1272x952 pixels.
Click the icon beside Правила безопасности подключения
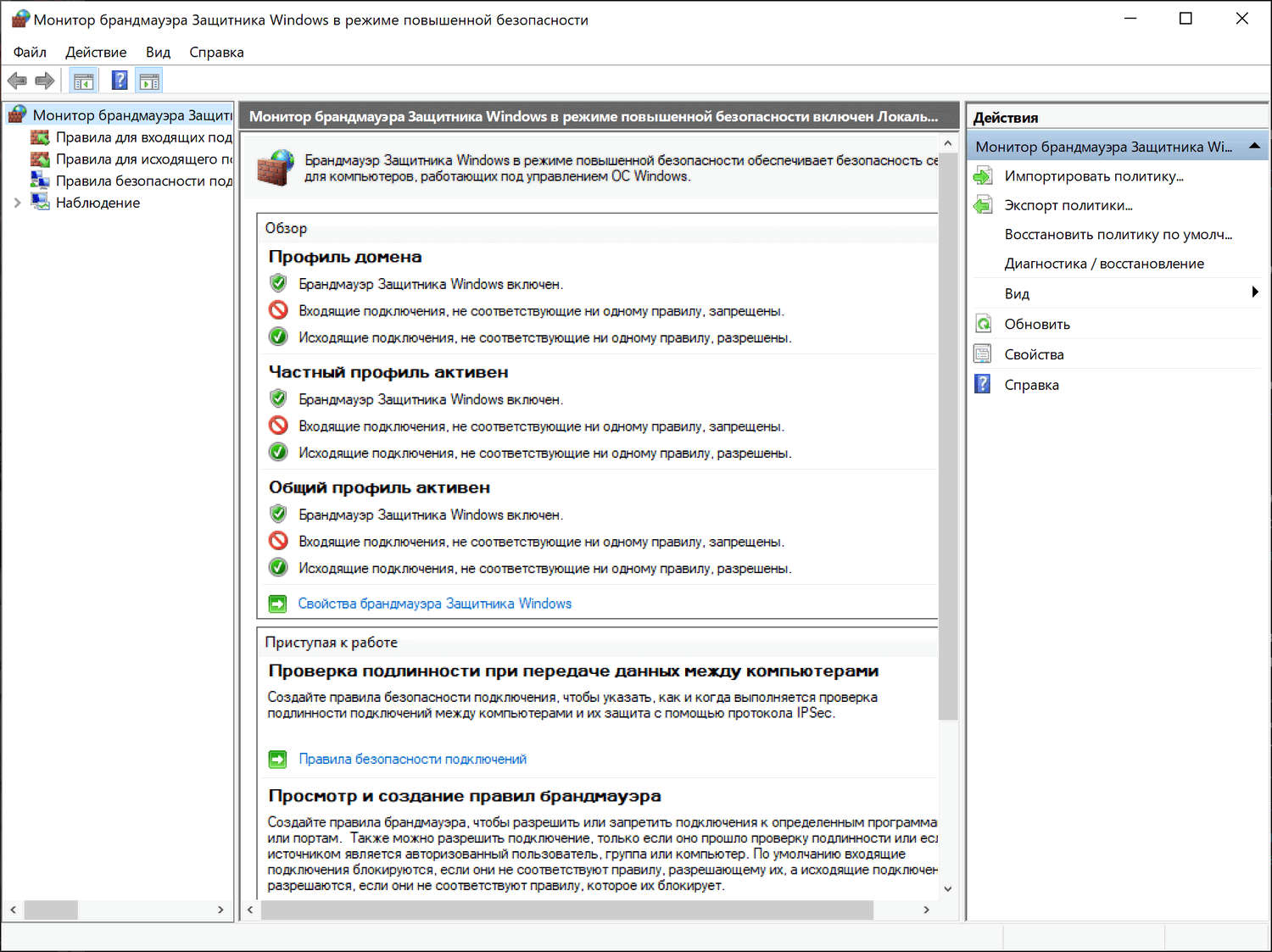tap(40, 181)
